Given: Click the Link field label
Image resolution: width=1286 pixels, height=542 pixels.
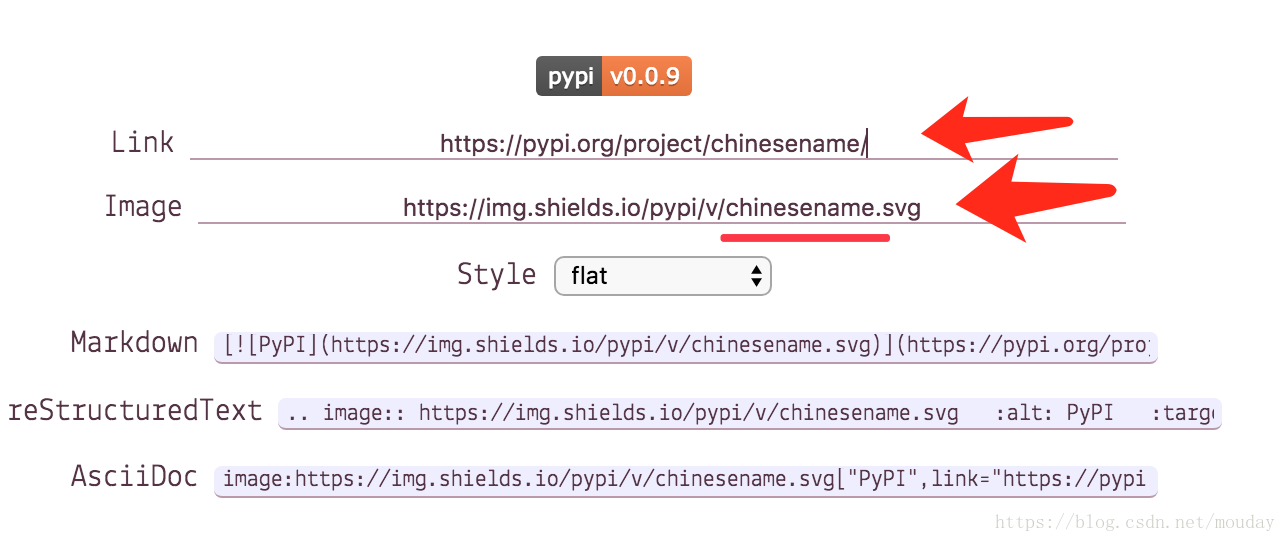Looking at the screenshot, I should (142, 142).
